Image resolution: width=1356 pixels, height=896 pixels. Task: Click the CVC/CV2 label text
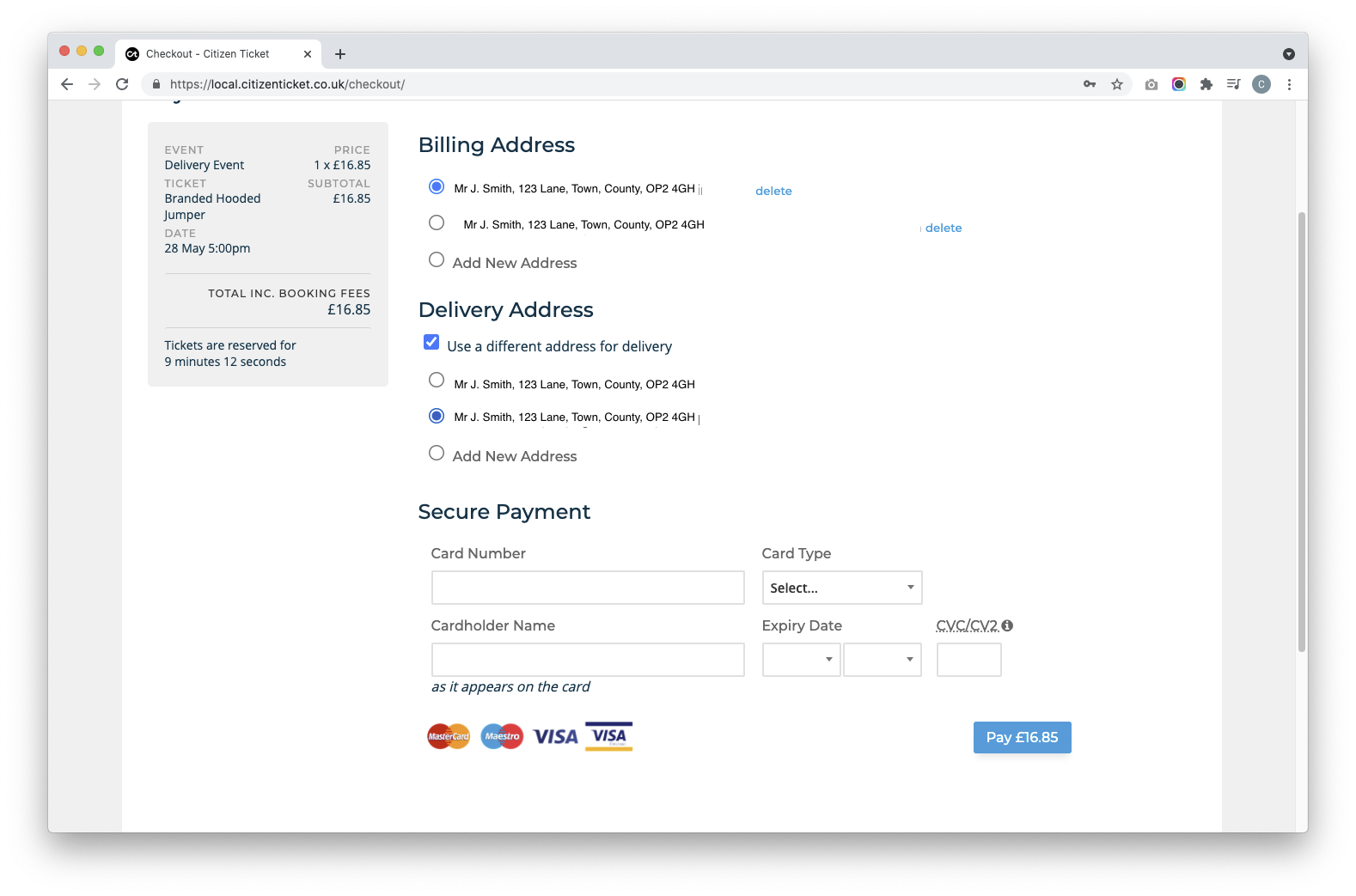point(968,625)
